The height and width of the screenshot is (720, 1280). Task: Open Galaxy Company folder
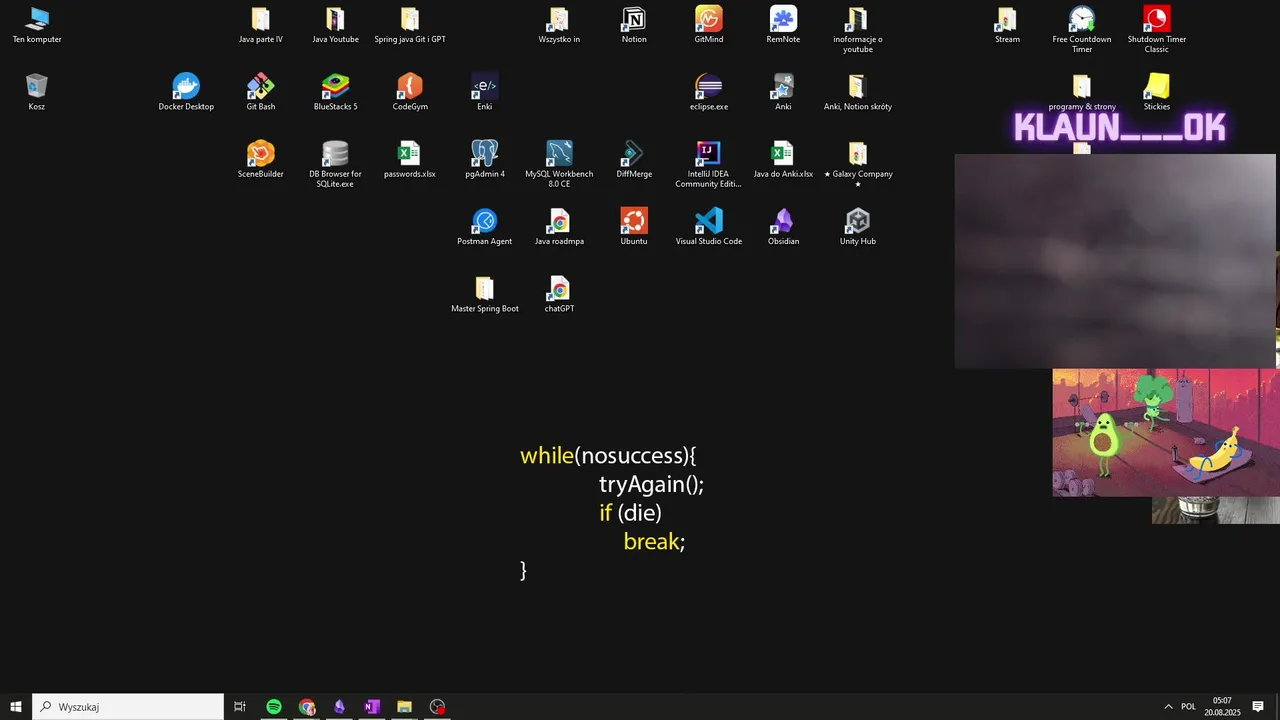click(858, 164)
